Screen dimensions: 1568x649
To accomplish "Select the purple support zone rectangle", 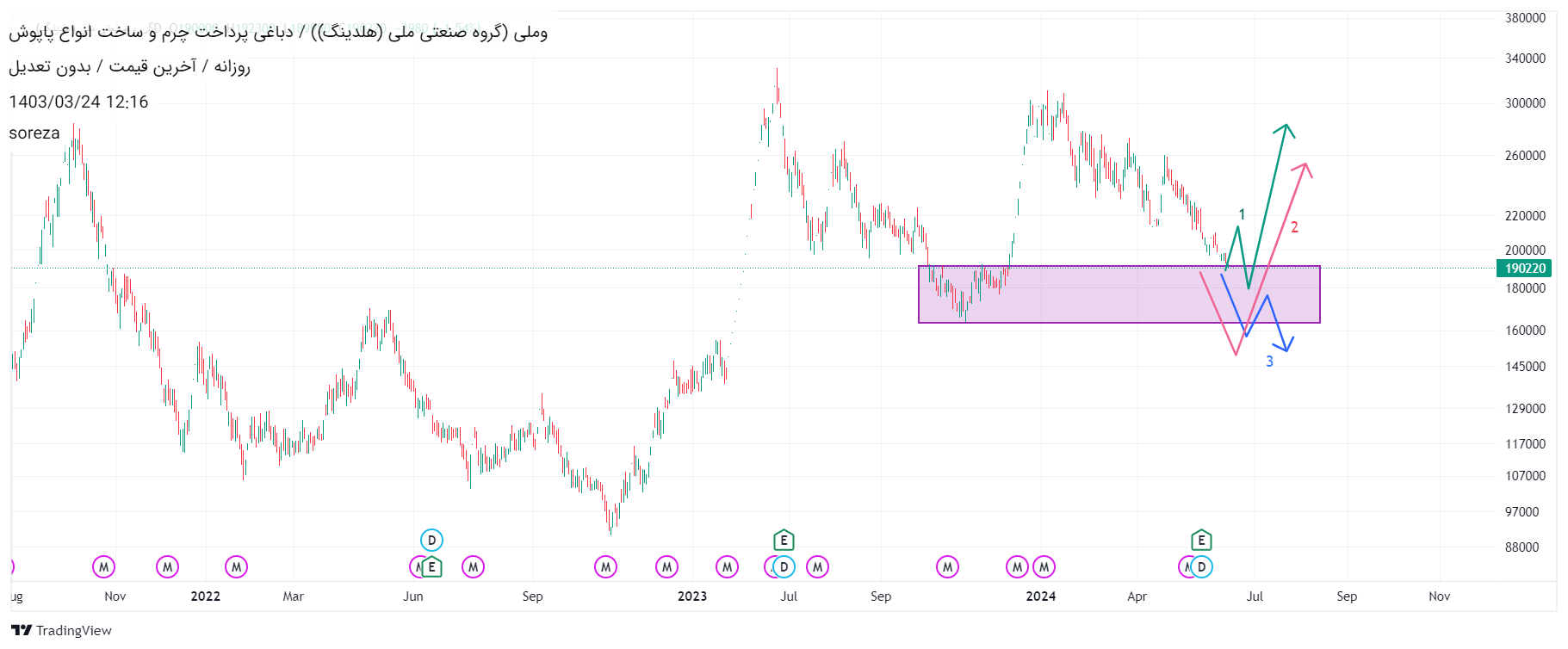I will [1119, 294].
